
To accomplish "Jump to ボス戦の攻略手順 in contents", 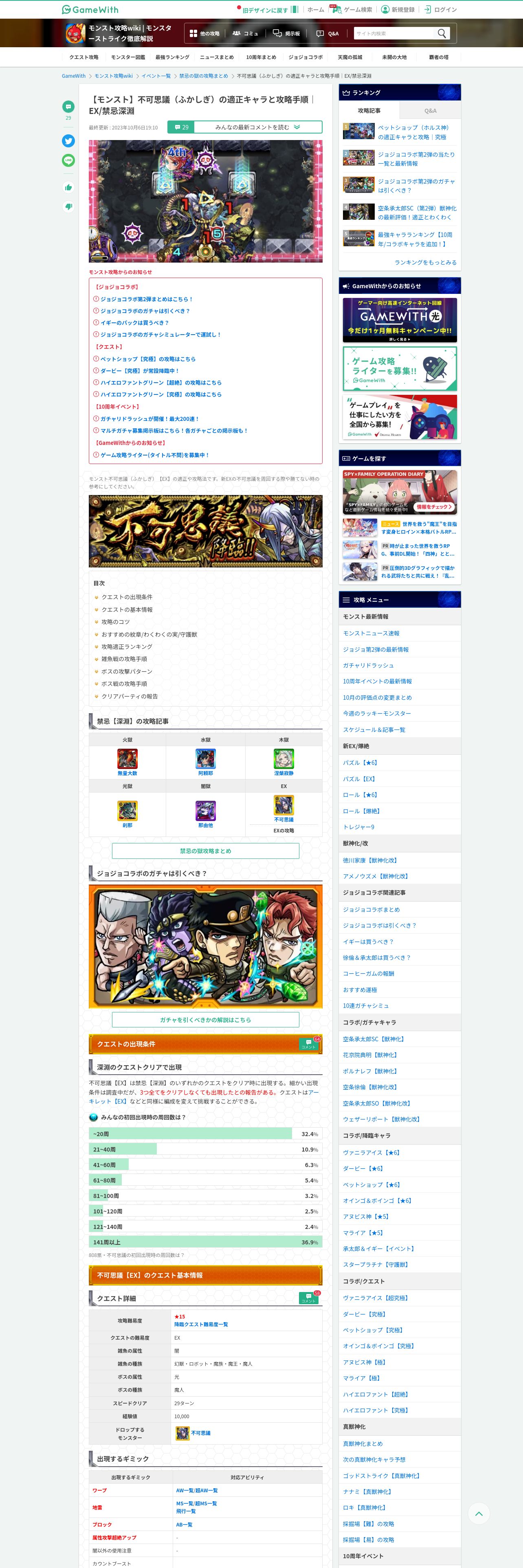I will click(x=123, y=683).
